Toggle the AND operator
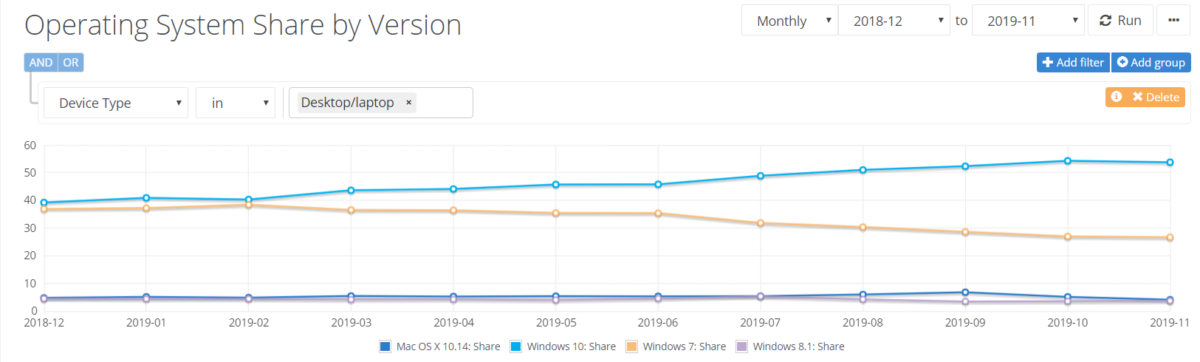The width and height of the screenshot is (1200, 362). tap(41, 63)
